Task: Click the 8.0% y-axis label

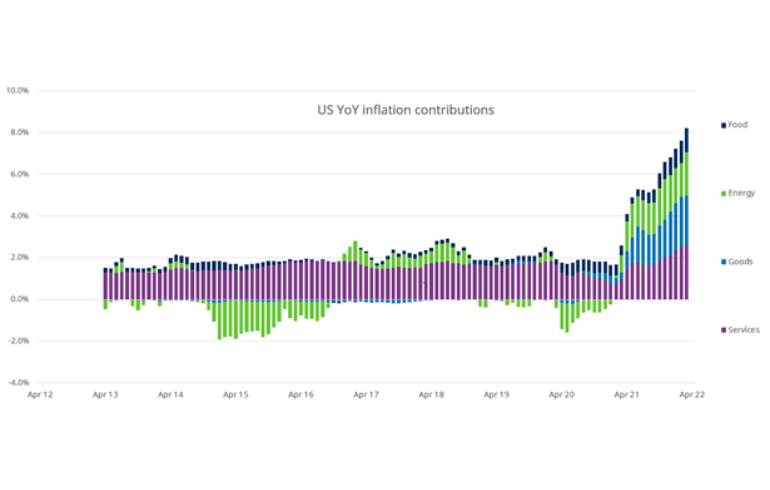Action: coord(20,132)
